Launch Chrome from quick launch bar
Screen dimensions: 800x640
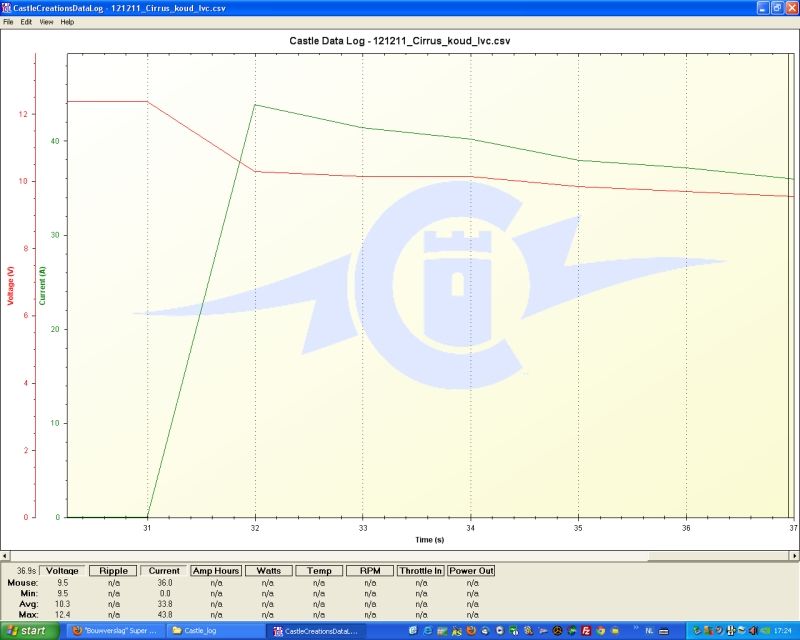(601, 631)
